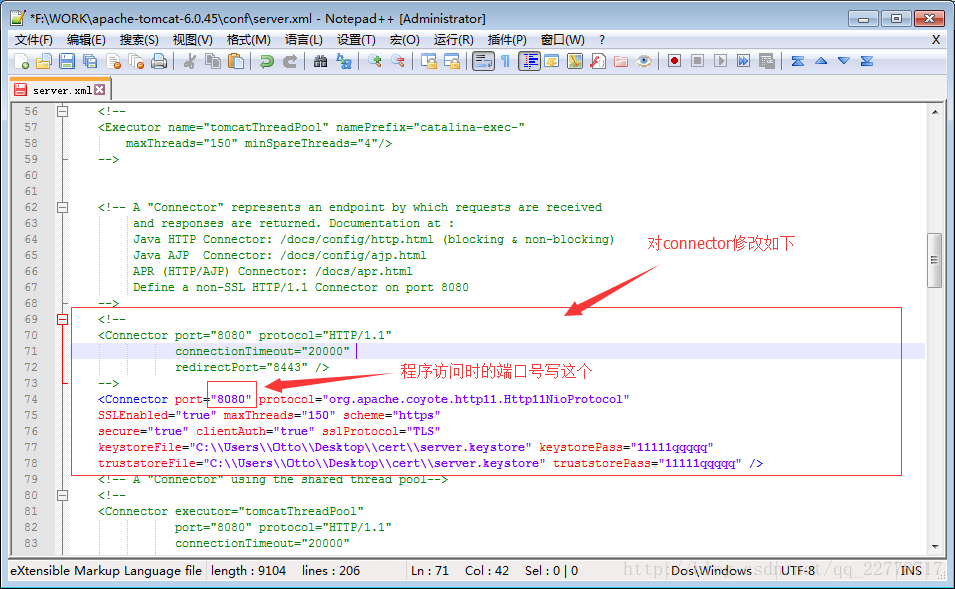This screenshot has width=955, height=589.
Task: Click blue down triangle toolbar icon
Action: click(x=844, y=62)
